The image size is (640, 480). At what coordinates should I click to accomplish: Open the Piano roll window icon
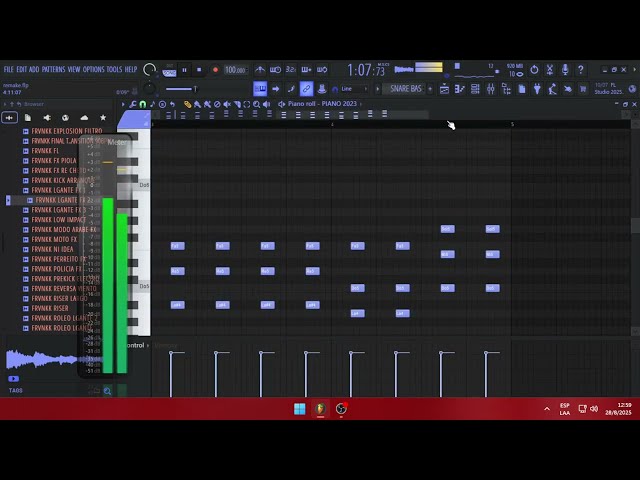[460, 89]
